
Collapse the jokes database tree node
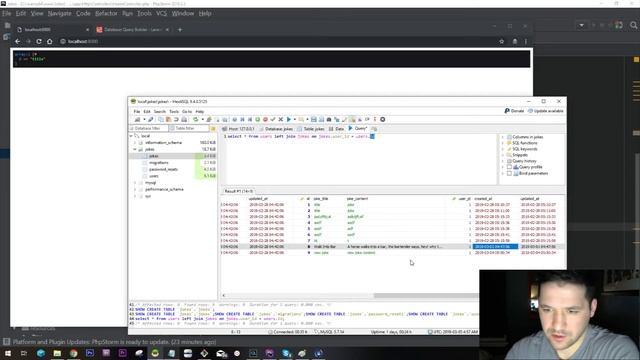pyautogui.click(x=135, y=149)
